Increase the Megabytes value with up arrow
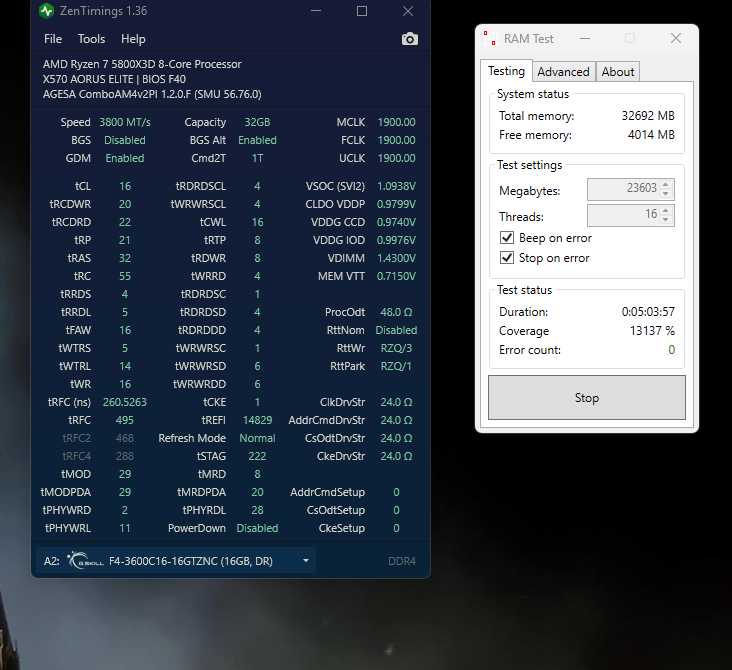Viewport: 732px width, 670px height. (666, 184)
